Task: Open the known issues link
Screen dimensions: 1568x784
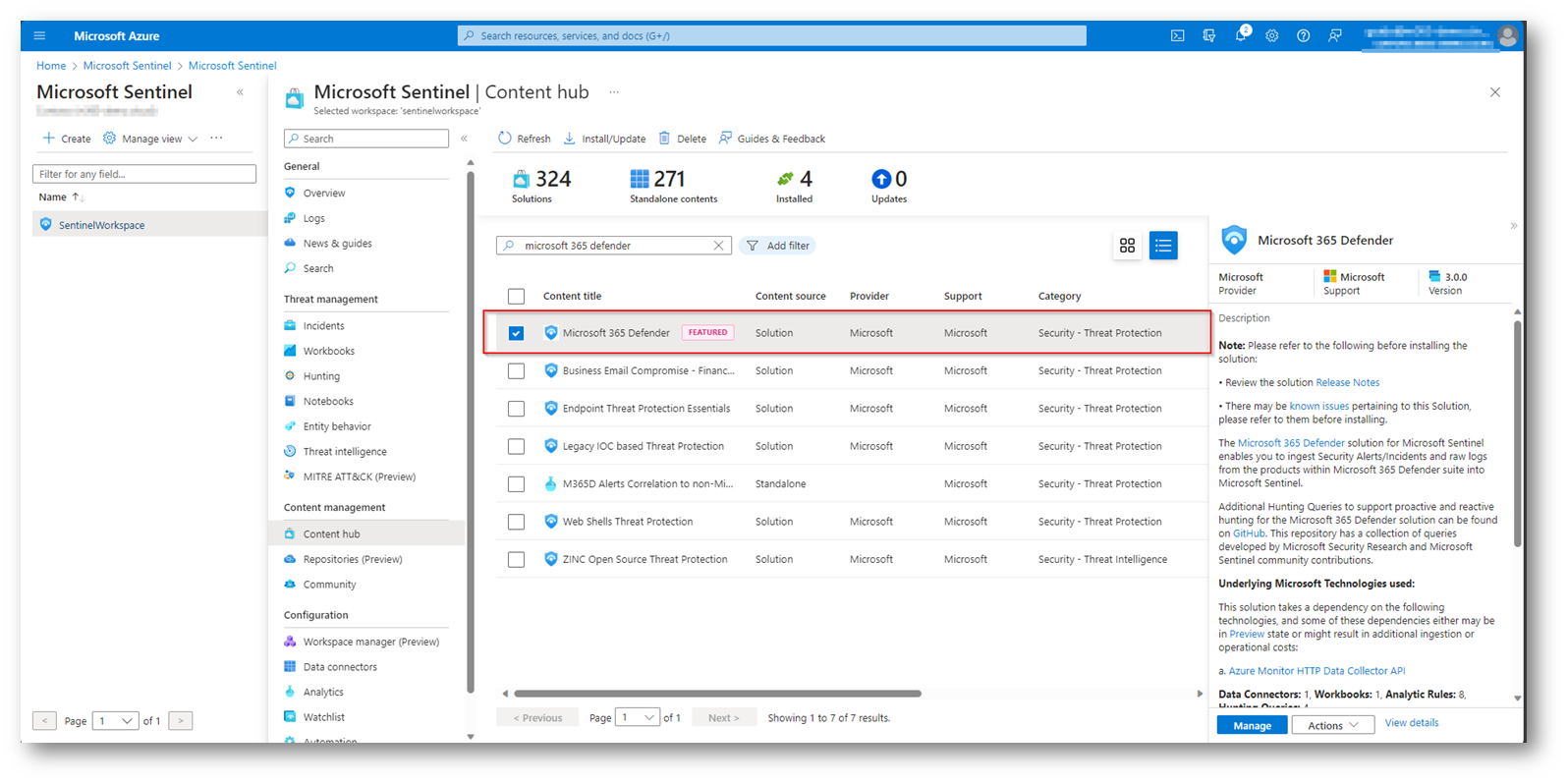Action: coord(1318,406)
